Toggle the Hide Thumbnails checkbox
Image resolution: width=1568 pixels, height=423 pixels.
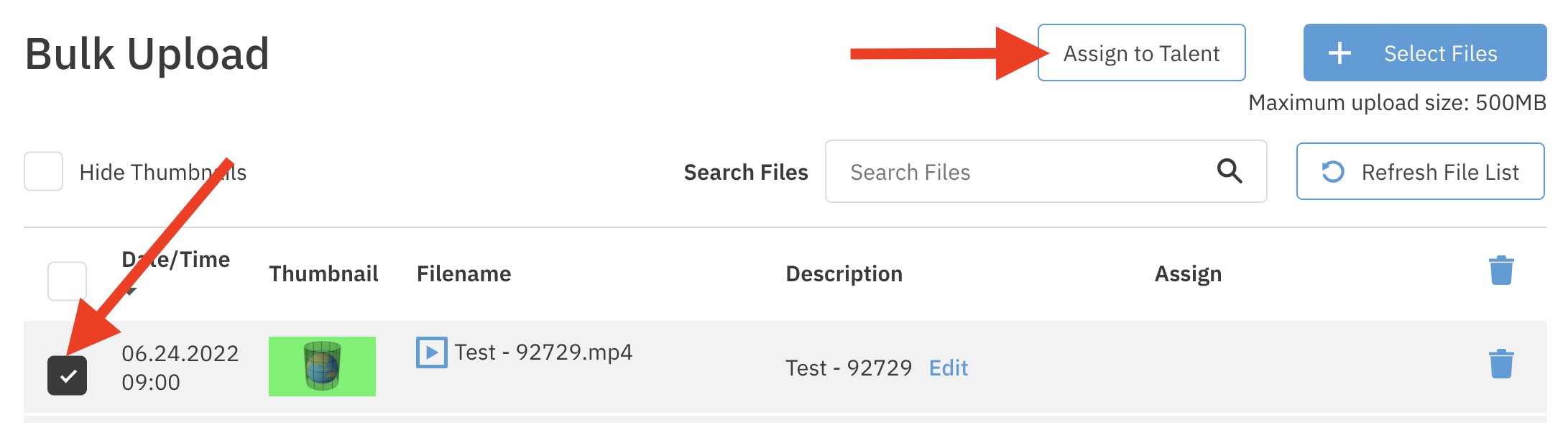44,171
